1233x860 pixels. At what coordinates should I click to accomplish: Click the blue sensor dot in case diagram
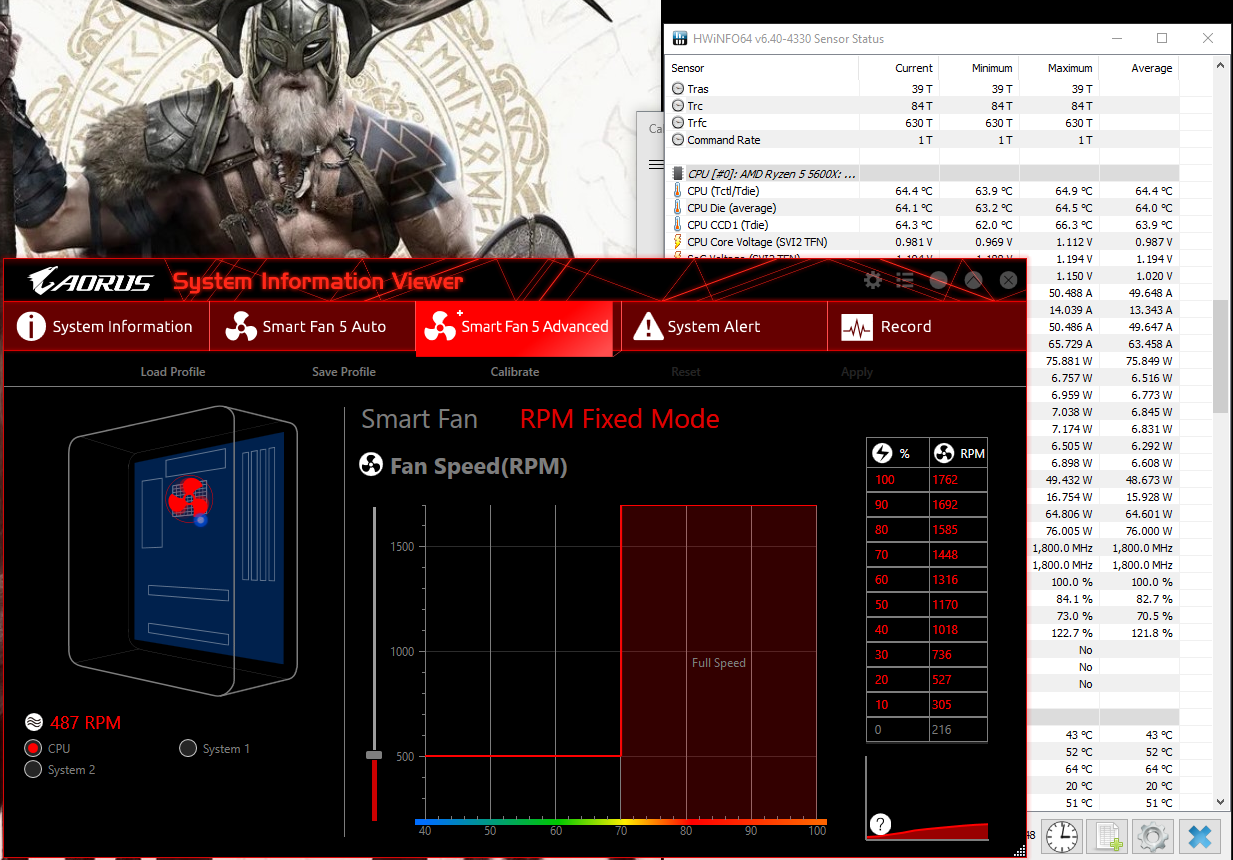pos(200,520)
